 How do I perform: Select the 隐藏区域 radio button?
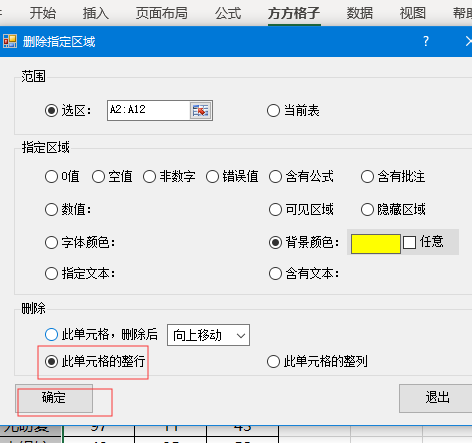click(367, 210)
